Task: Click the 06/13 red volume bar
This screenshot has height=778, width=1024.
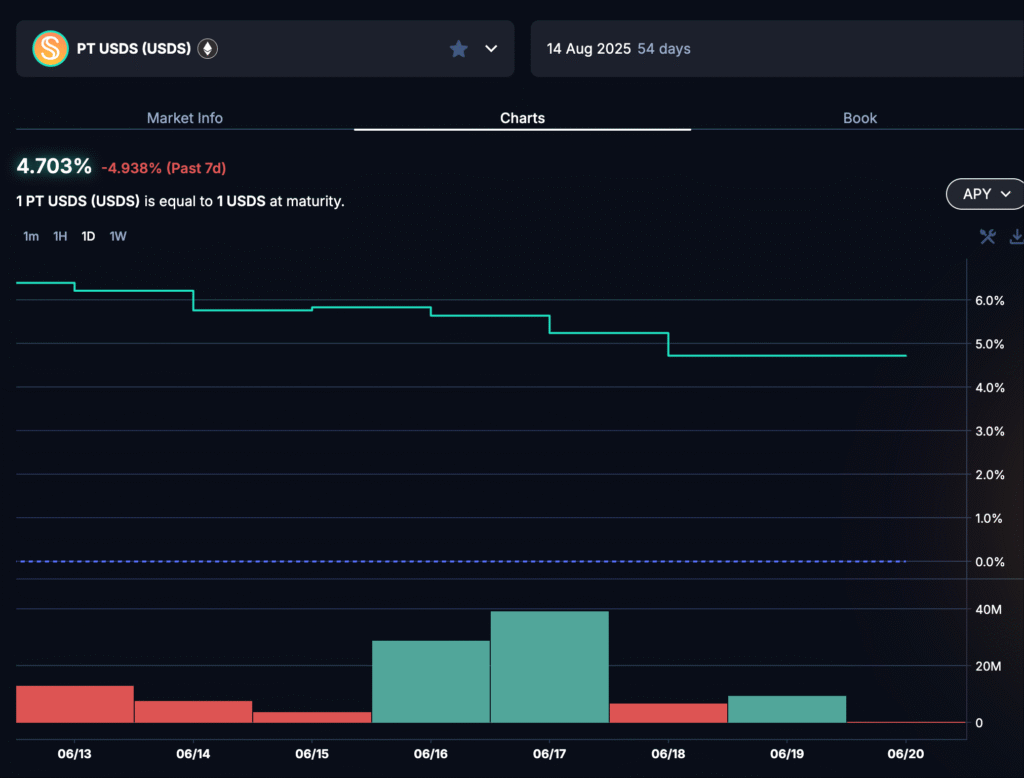Action: click(75, 704)
